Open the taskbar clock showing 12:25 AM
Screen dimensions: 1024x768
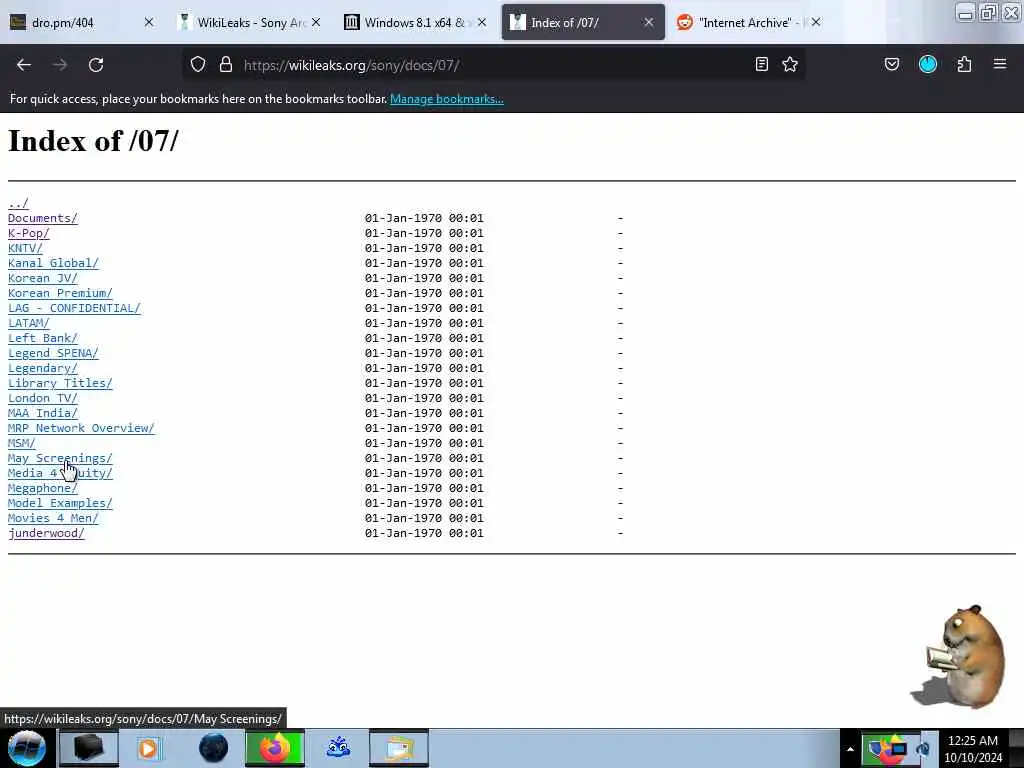(x=973, y=749)
